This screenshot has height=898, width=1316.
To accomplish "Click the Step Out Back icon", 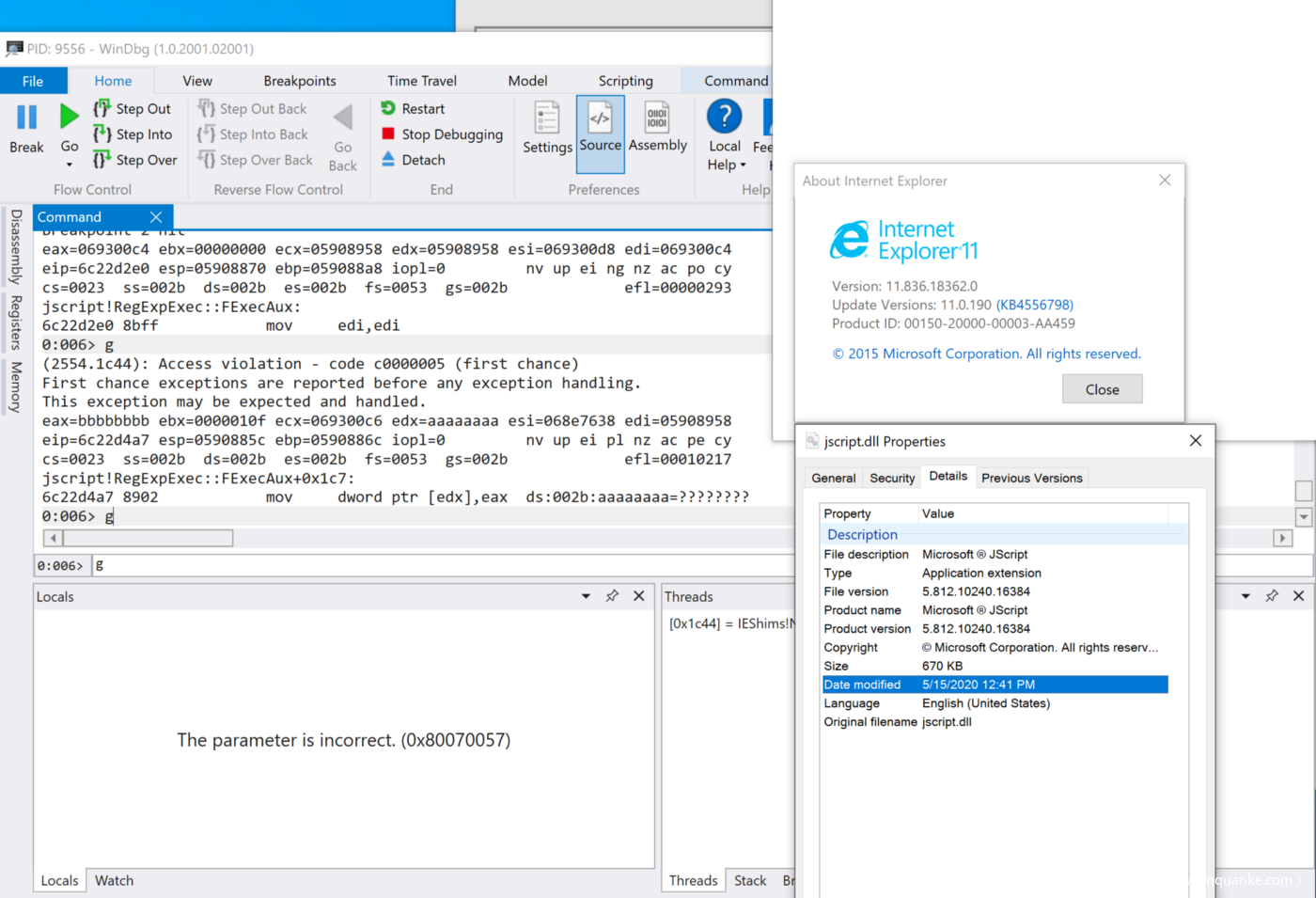I will pos(206,109).
